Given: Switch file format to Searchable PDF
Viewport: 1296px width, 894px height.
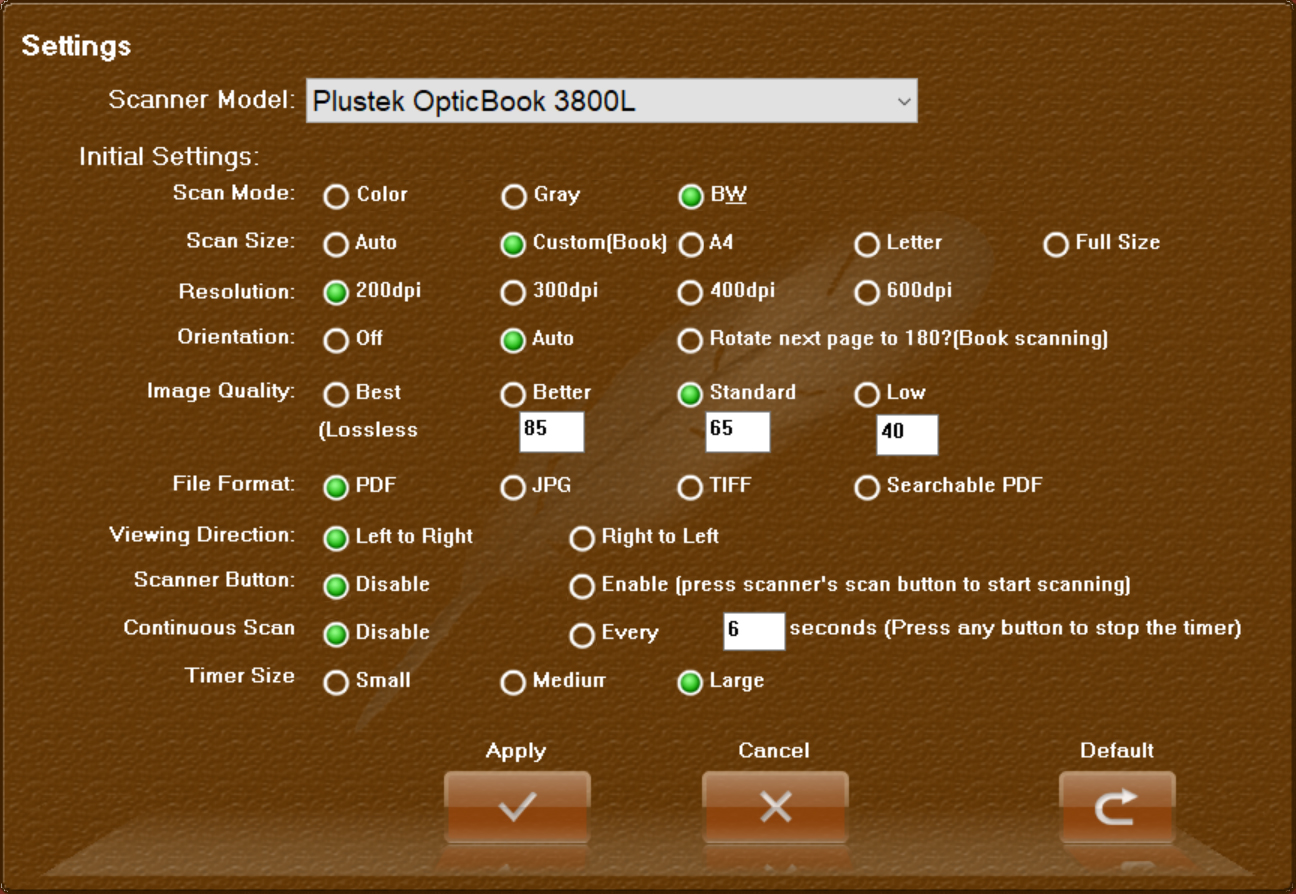Looking at the screenshot, I should [x=866, y=488].
